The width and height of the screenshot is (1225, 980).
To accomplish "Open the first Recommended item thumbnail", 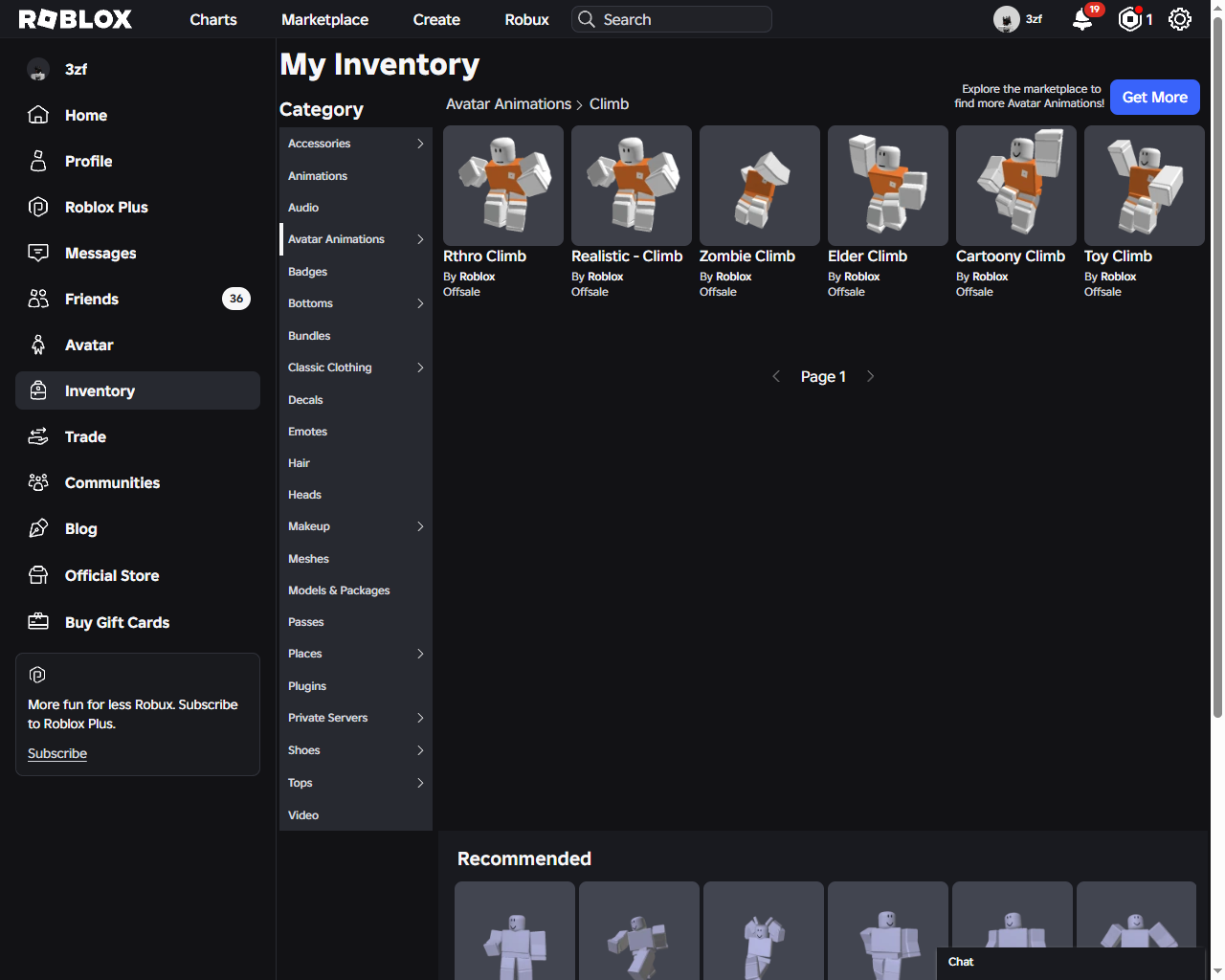I will [515, 930].
